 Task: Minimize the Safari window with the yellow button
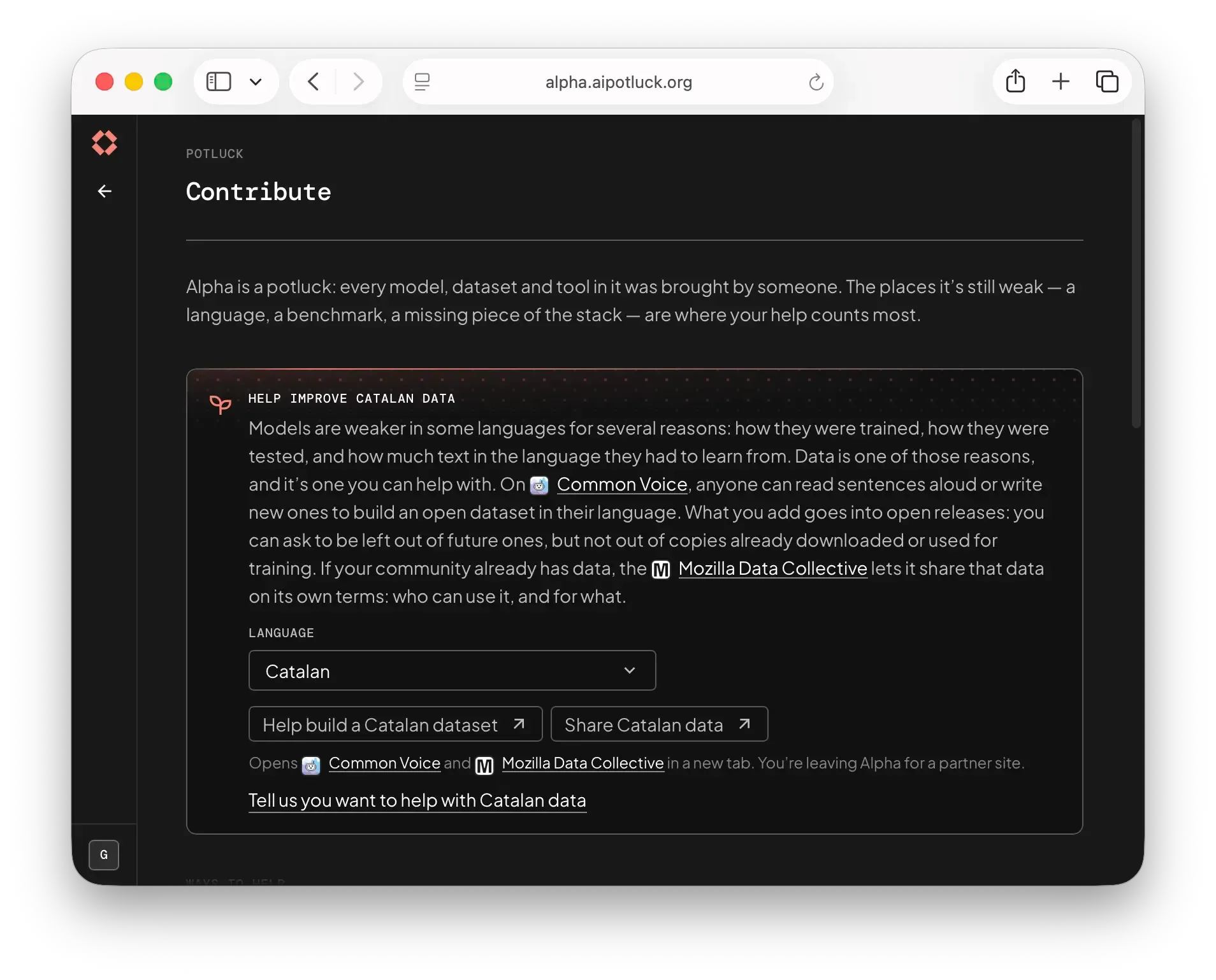tap(134, 82)
